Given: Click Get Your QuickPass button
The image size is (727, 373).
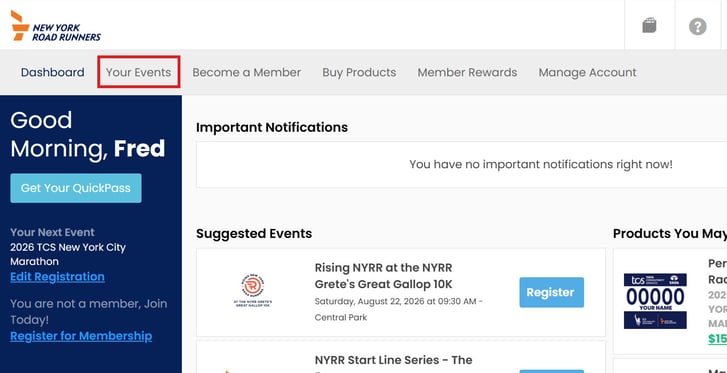Looking at the screenshot, I should click(x=76, y=188).
